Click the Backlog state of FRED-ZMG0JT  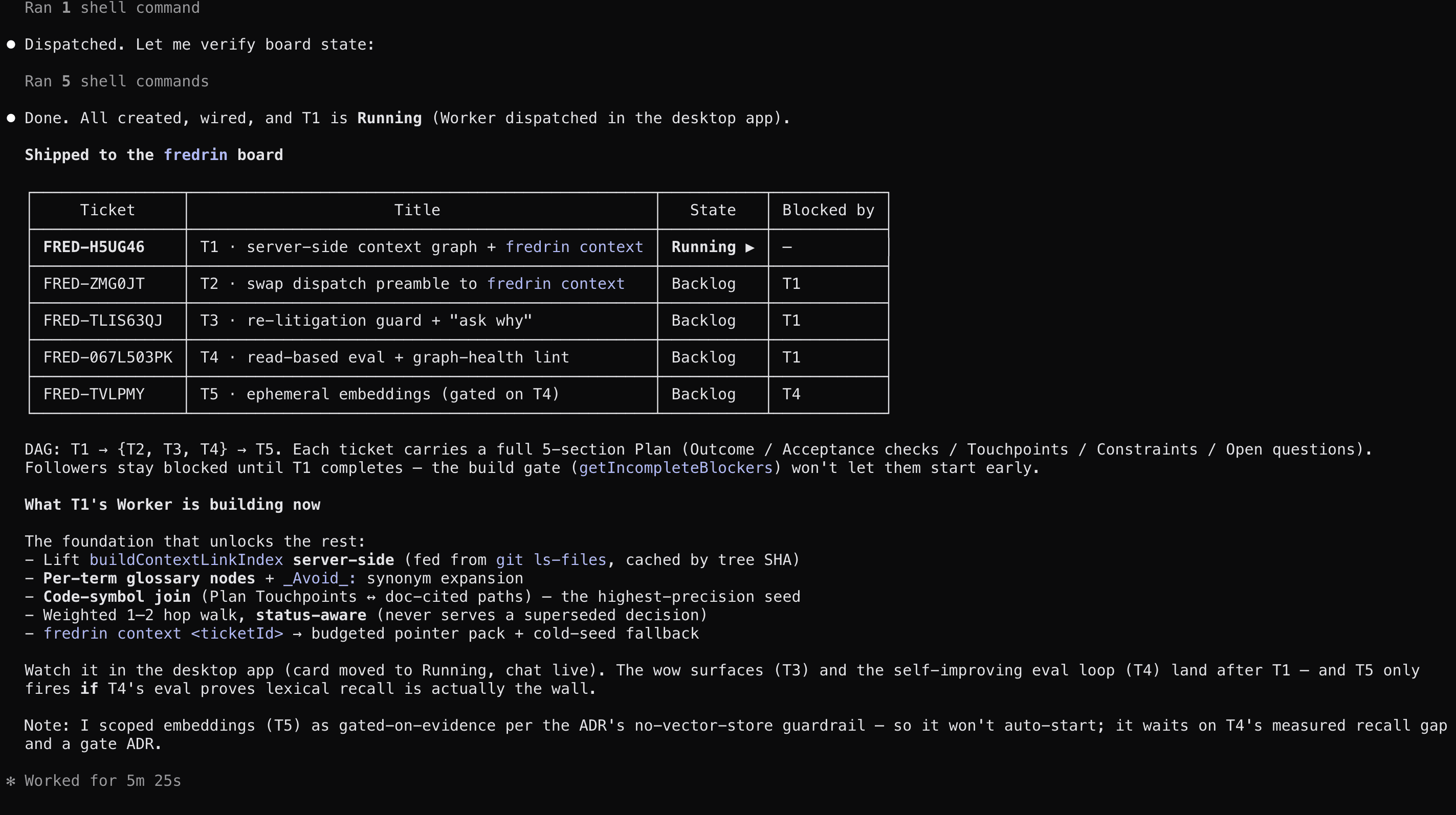[x=703, y=284]
